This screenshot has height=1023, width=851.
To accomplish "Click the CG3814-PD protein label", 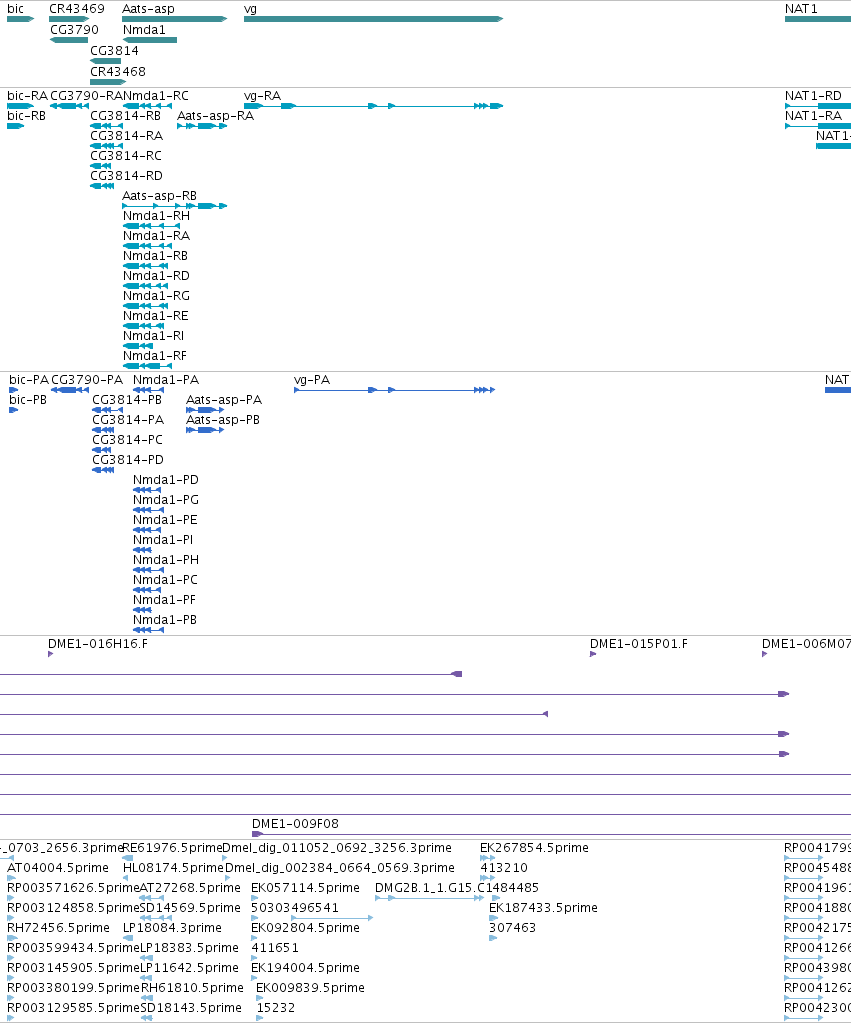I will click(x=128, y=460).
